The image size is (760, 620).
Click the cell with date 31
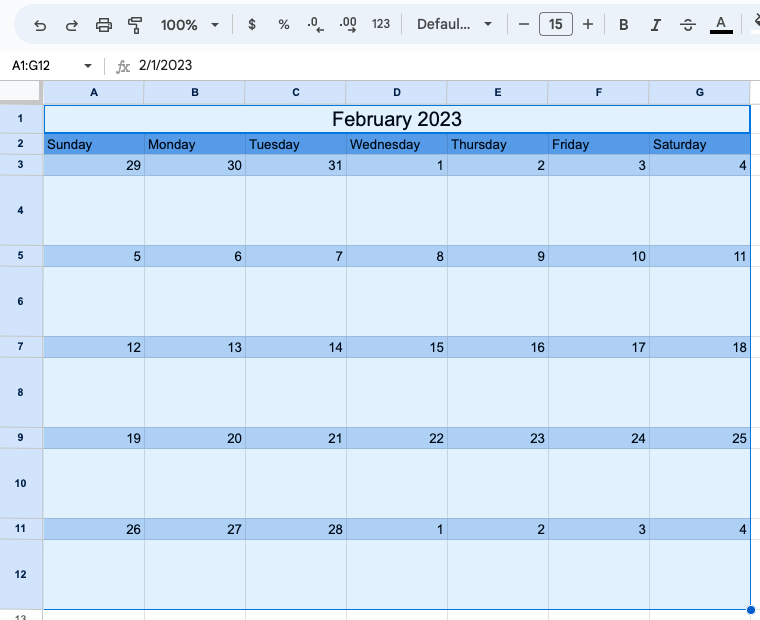(296, 165)
